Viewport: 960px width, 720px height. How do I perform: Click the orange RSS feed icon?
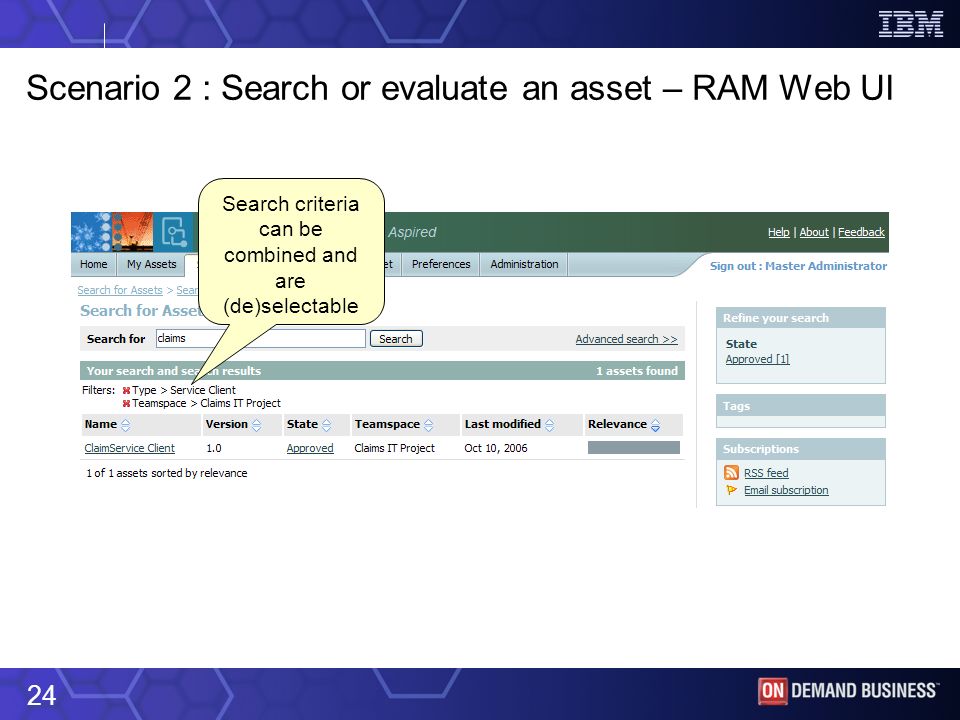click(x=731, y=473)
